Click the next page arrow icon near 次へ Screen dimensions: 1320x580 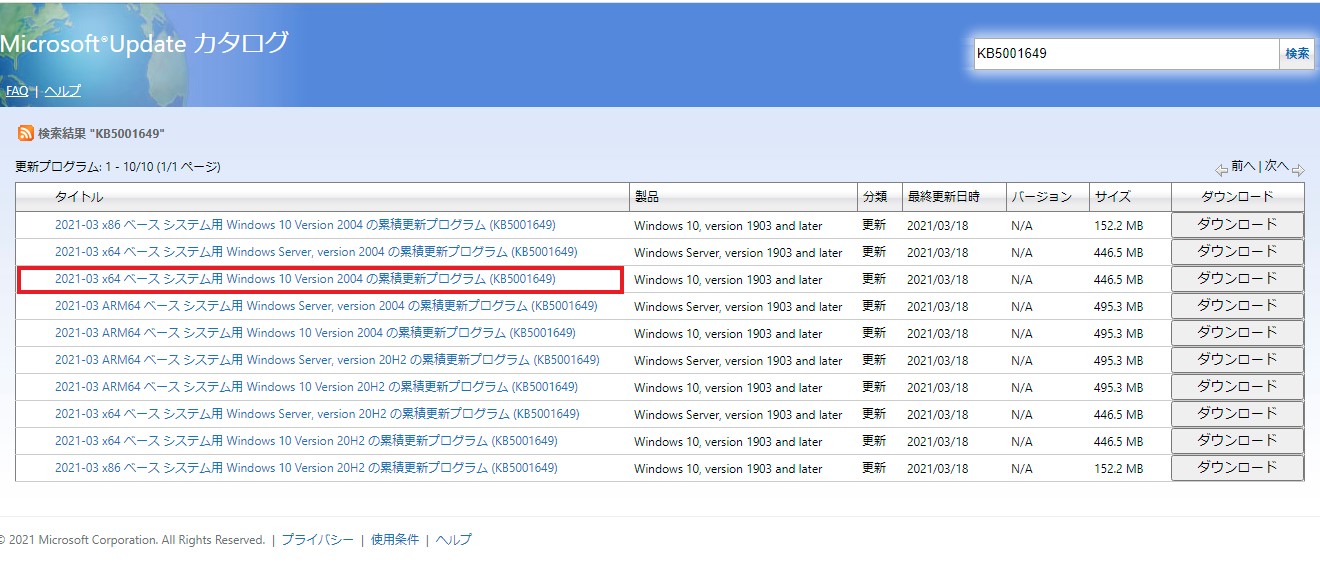click(x=1298, y=170)
